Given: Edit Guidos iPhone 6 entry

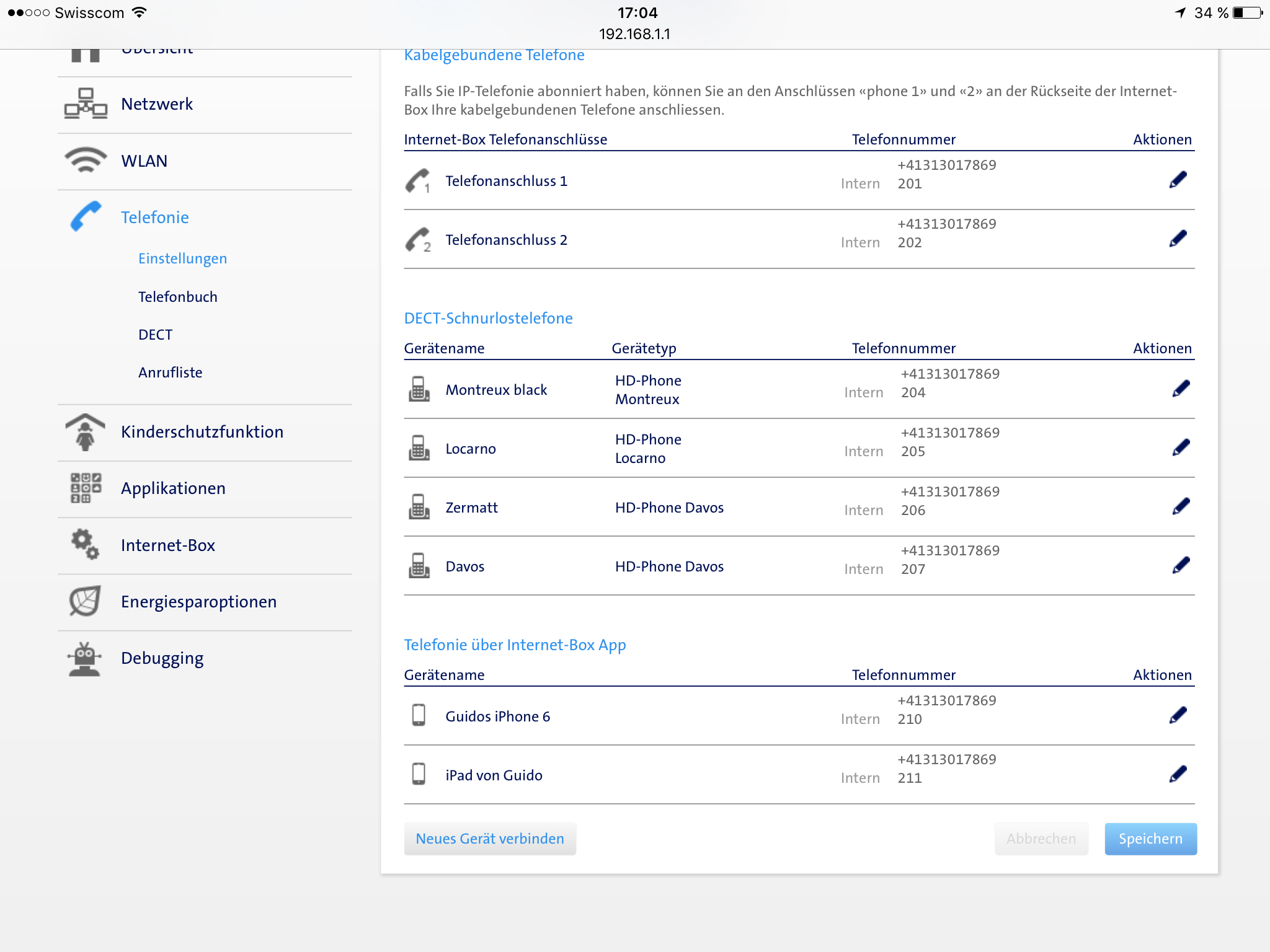Looking at the screenshot, I should pyautogui.click(x=1178, y=715).
